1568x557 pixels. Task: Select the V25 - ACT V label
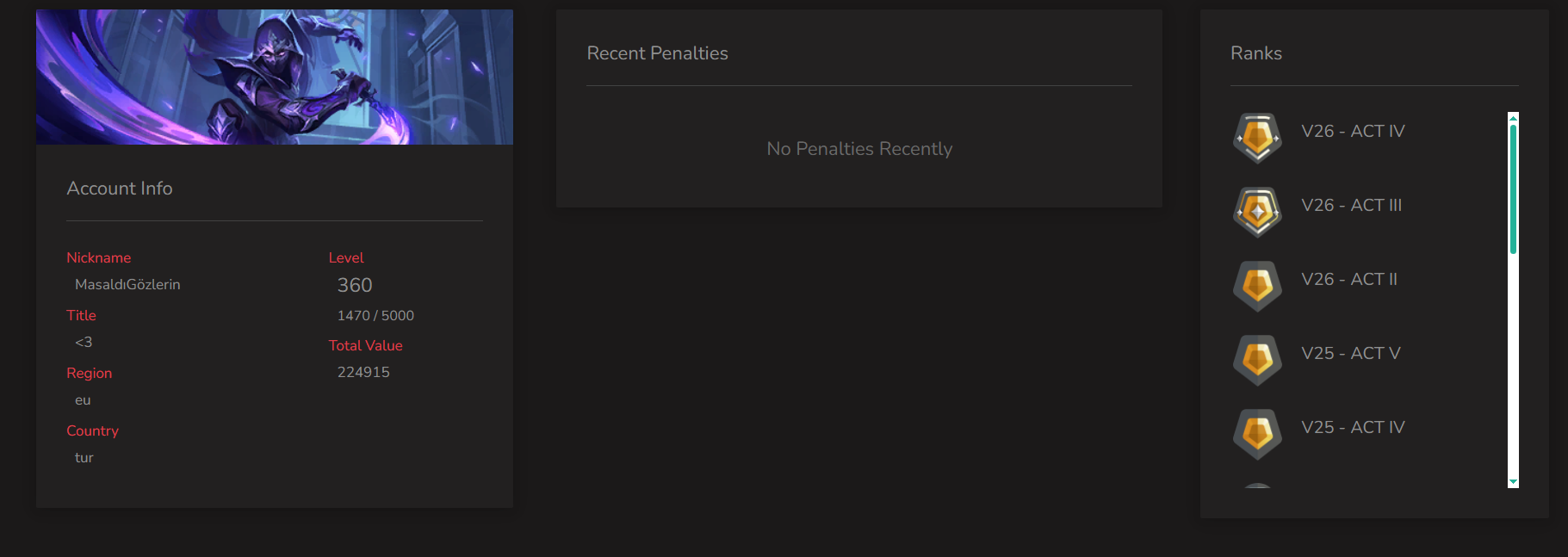coord(1350,353)
